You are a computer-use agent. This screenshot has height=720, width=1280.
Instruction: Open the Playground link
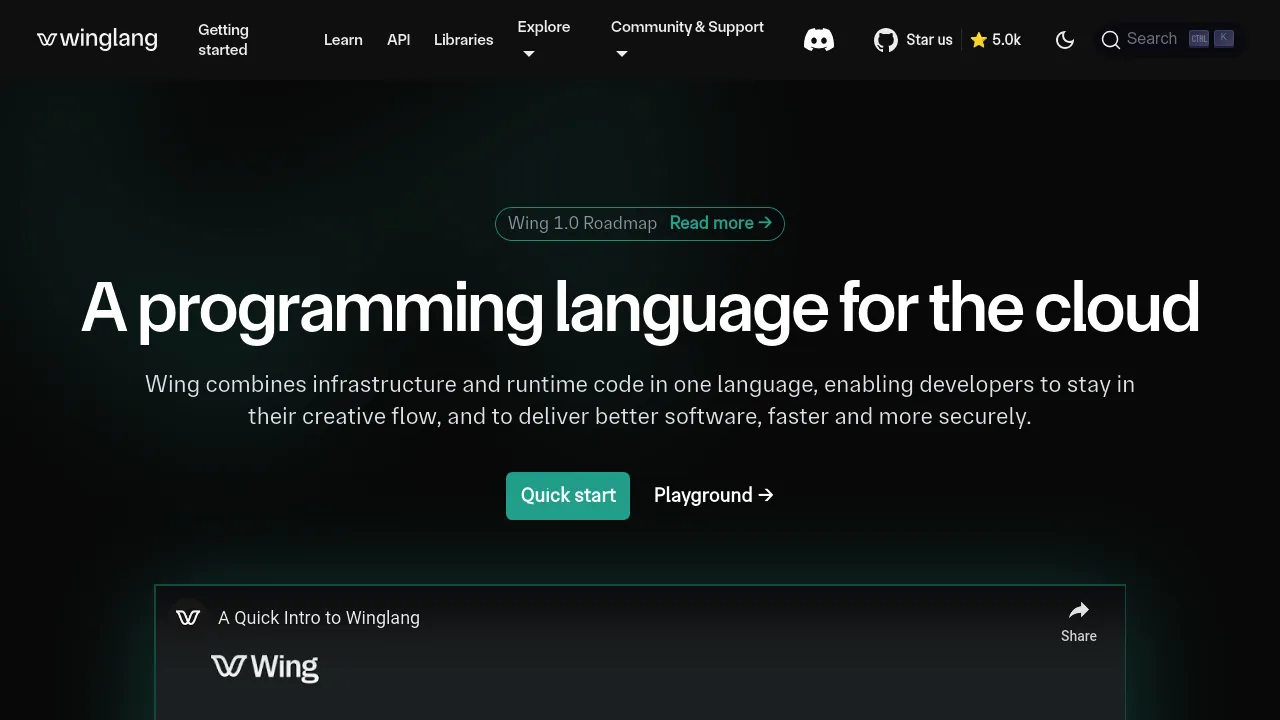714,496
